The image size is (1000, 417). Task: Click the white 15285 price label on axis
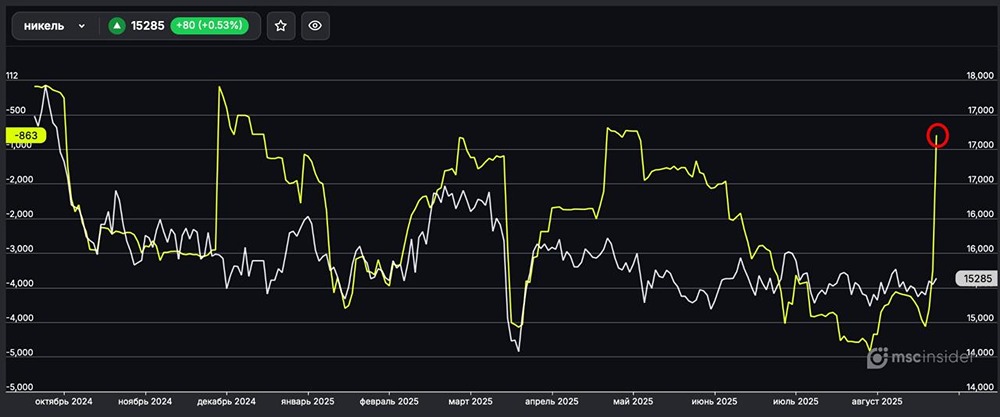[x=976, y=278]
